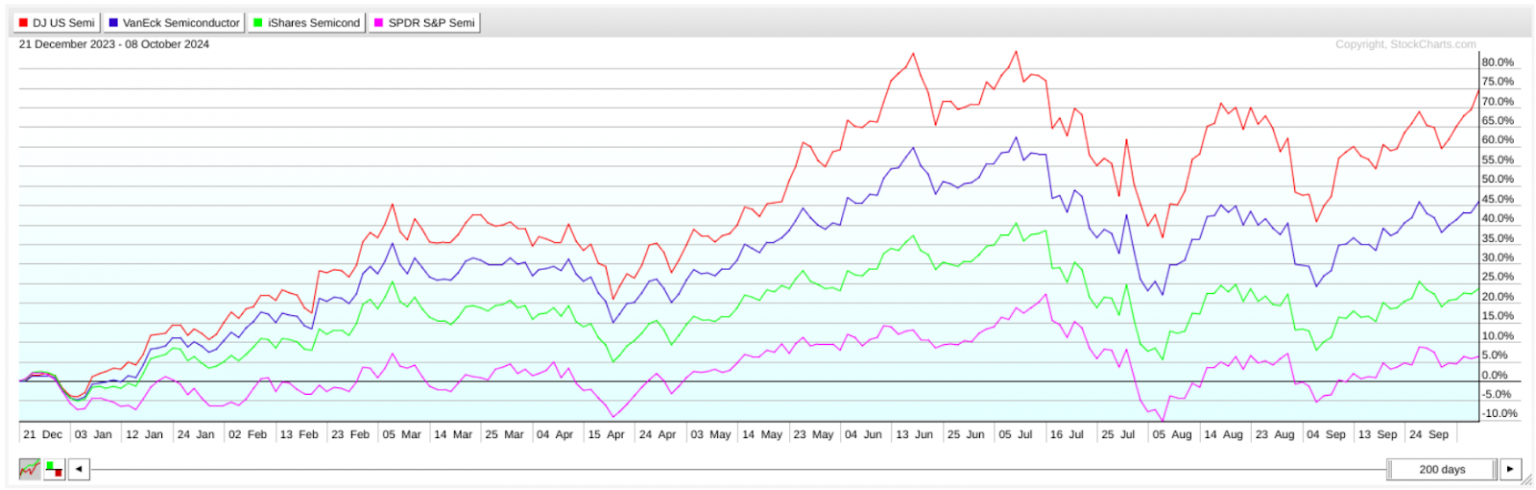Click the 05 Aug date label

pyautogui.click(x=1171, y=436)
